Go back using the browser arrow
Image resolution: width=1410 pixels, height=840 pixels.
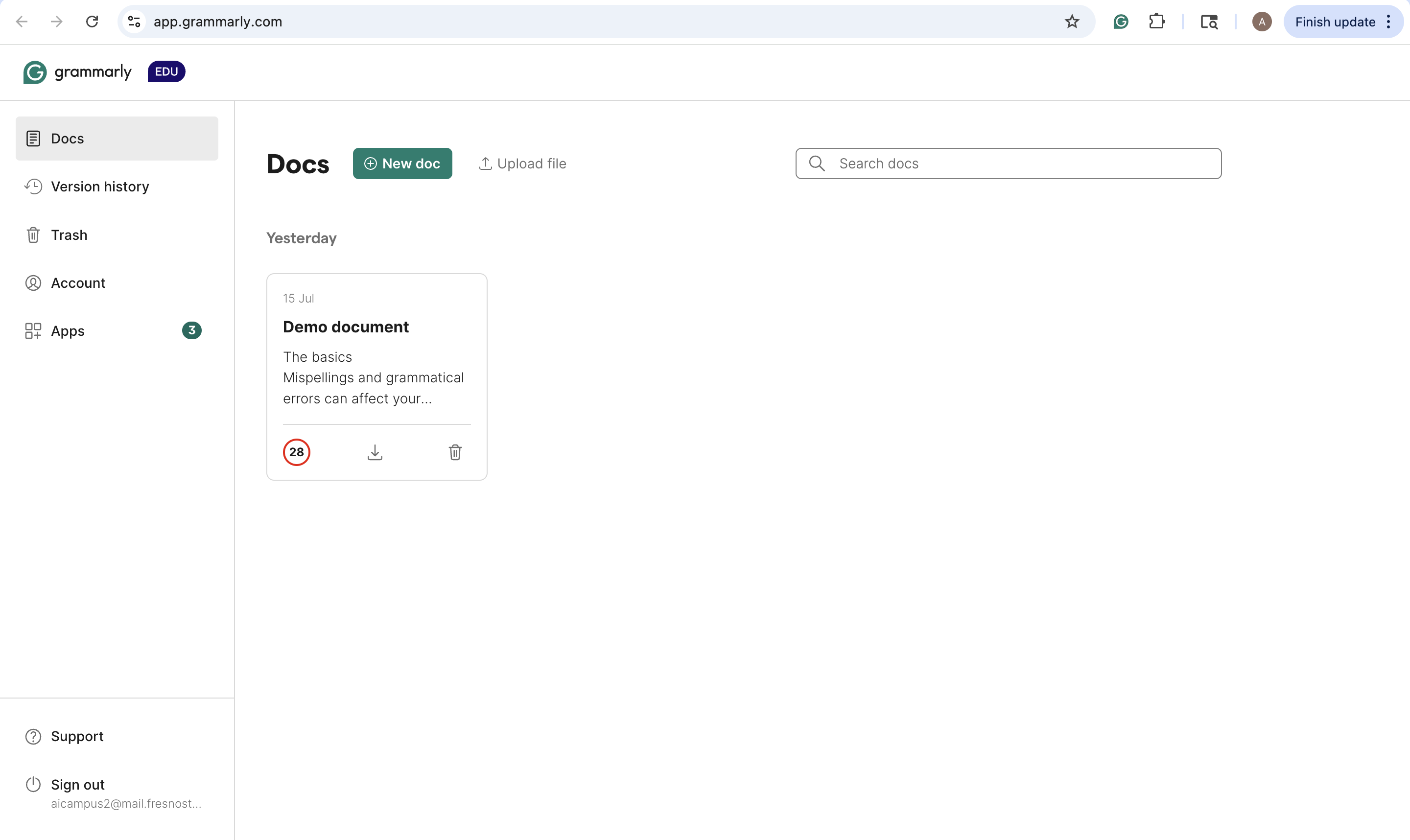click(22, 22)
